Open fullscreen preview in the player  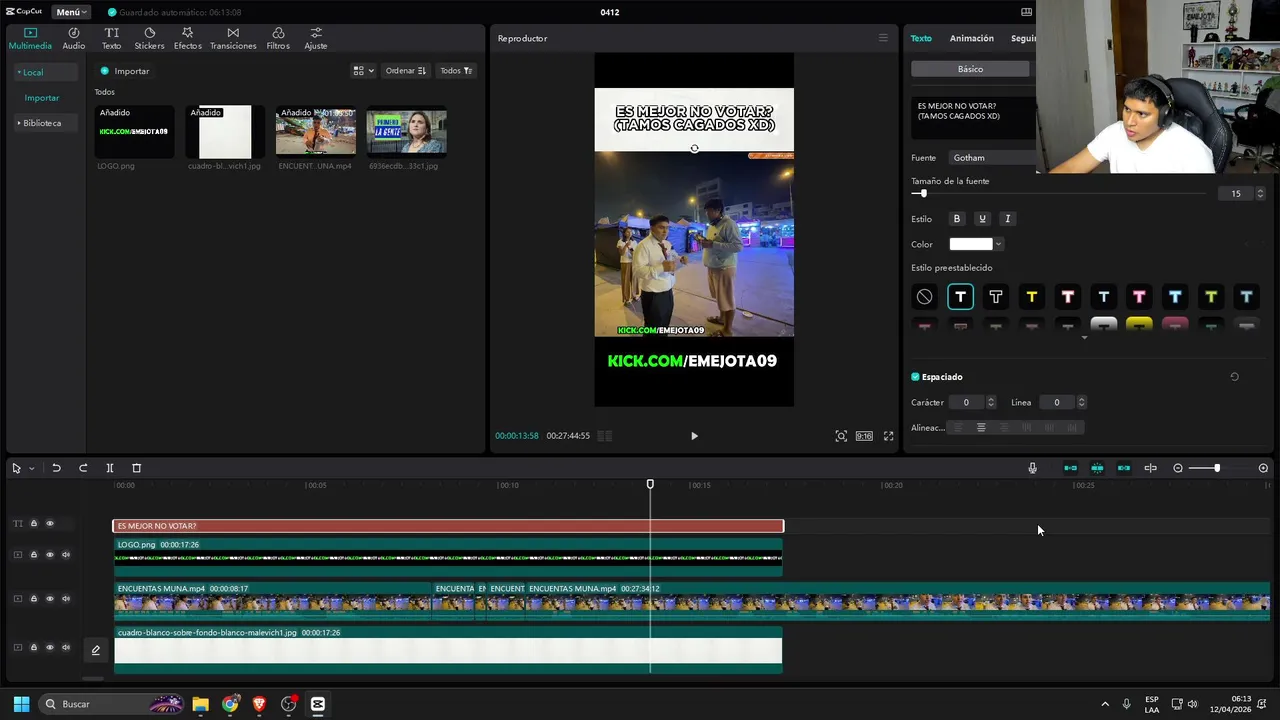point(888,436)
